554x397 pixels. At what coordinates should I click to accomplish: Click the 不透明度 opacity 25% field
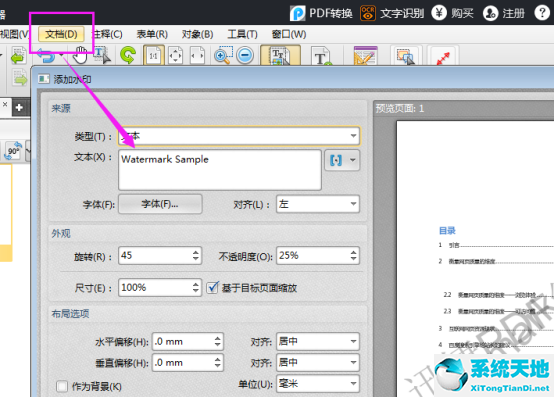(312, 255)
